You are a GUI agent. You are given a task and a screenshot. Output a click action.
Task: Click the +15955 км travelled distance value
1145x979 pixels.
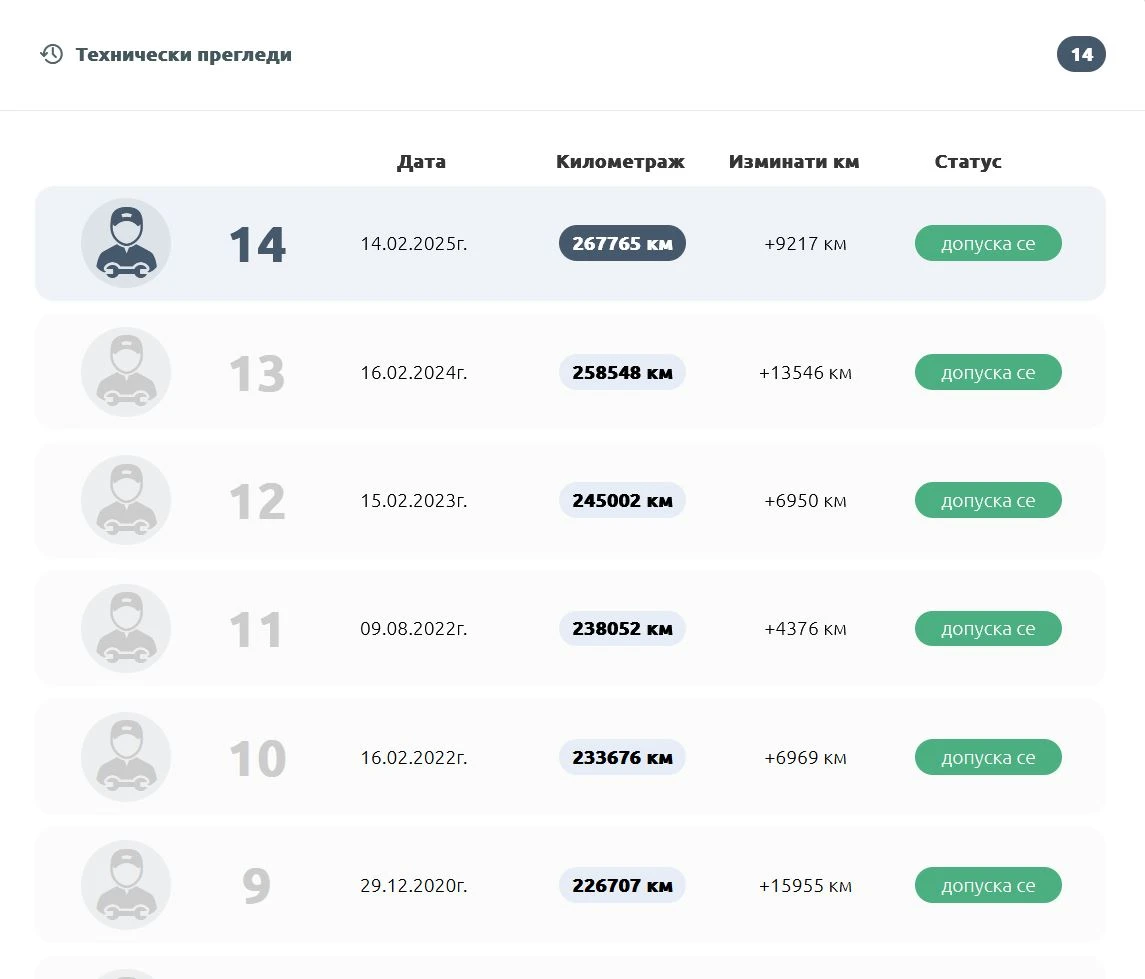(805, 886)
